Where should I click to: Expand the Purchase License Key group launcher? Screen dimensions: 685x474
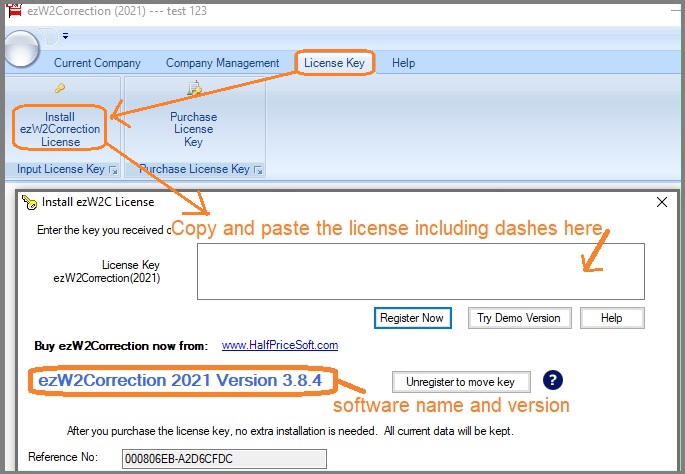click(257, 171)
